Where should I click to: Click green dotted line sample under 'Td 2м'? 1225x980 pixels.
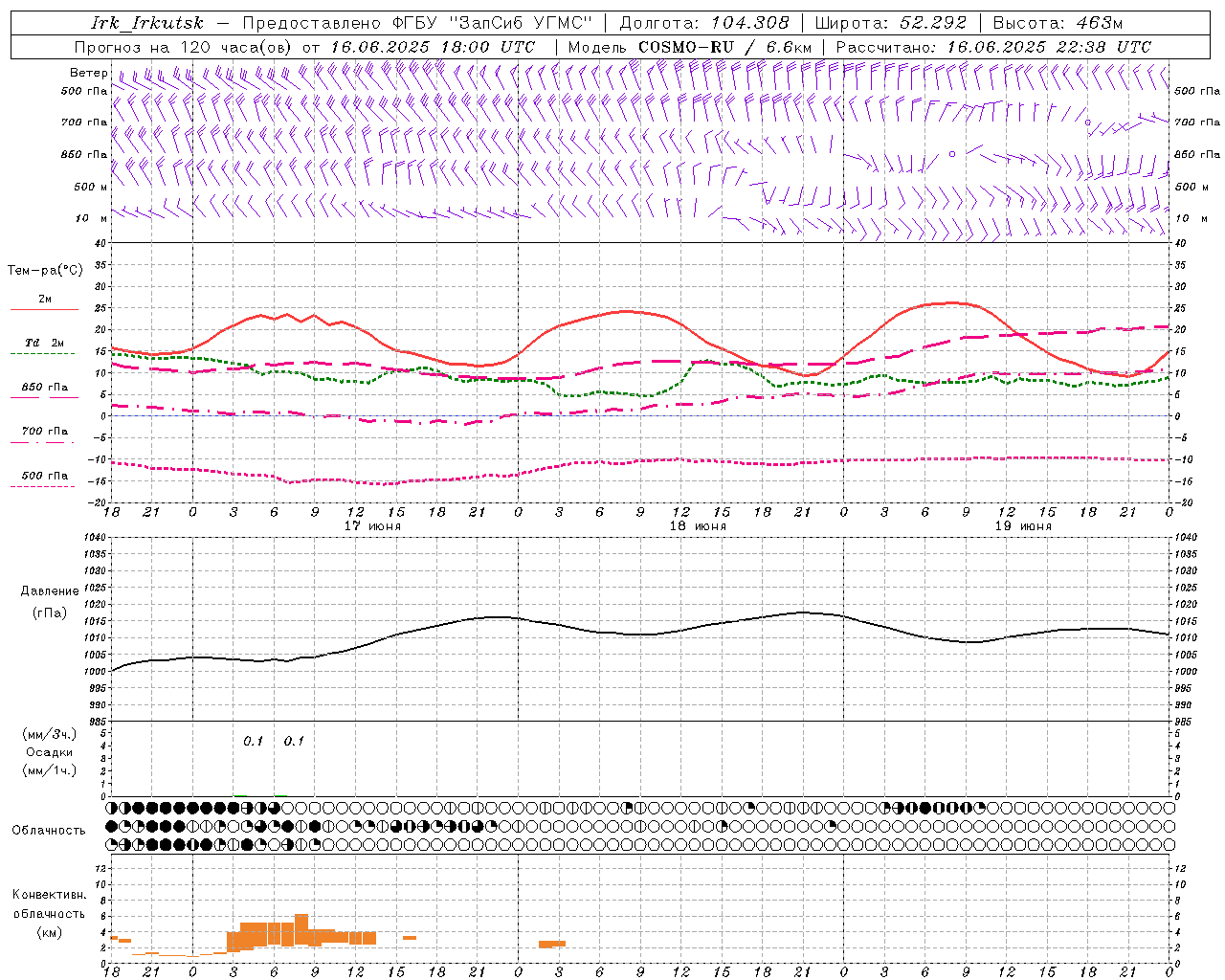tap(44, 353)
